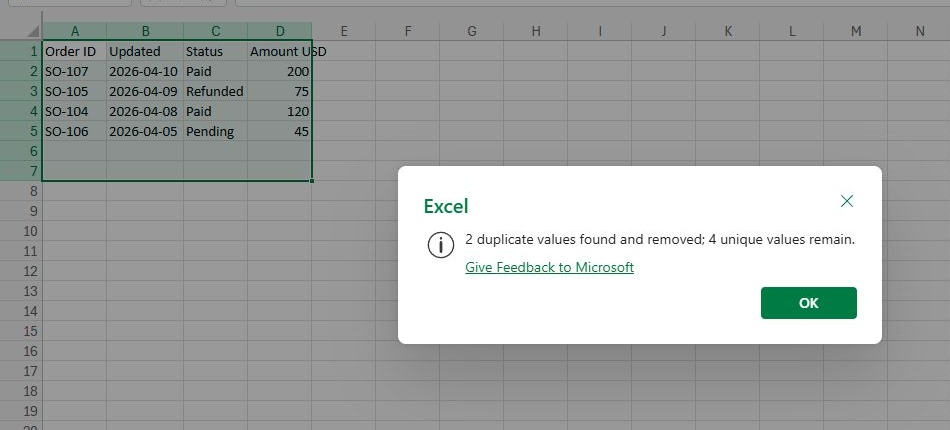Select row 19 header
This screenshot has height=430, width=950.
pyautogui.click(x=21, y=411)
